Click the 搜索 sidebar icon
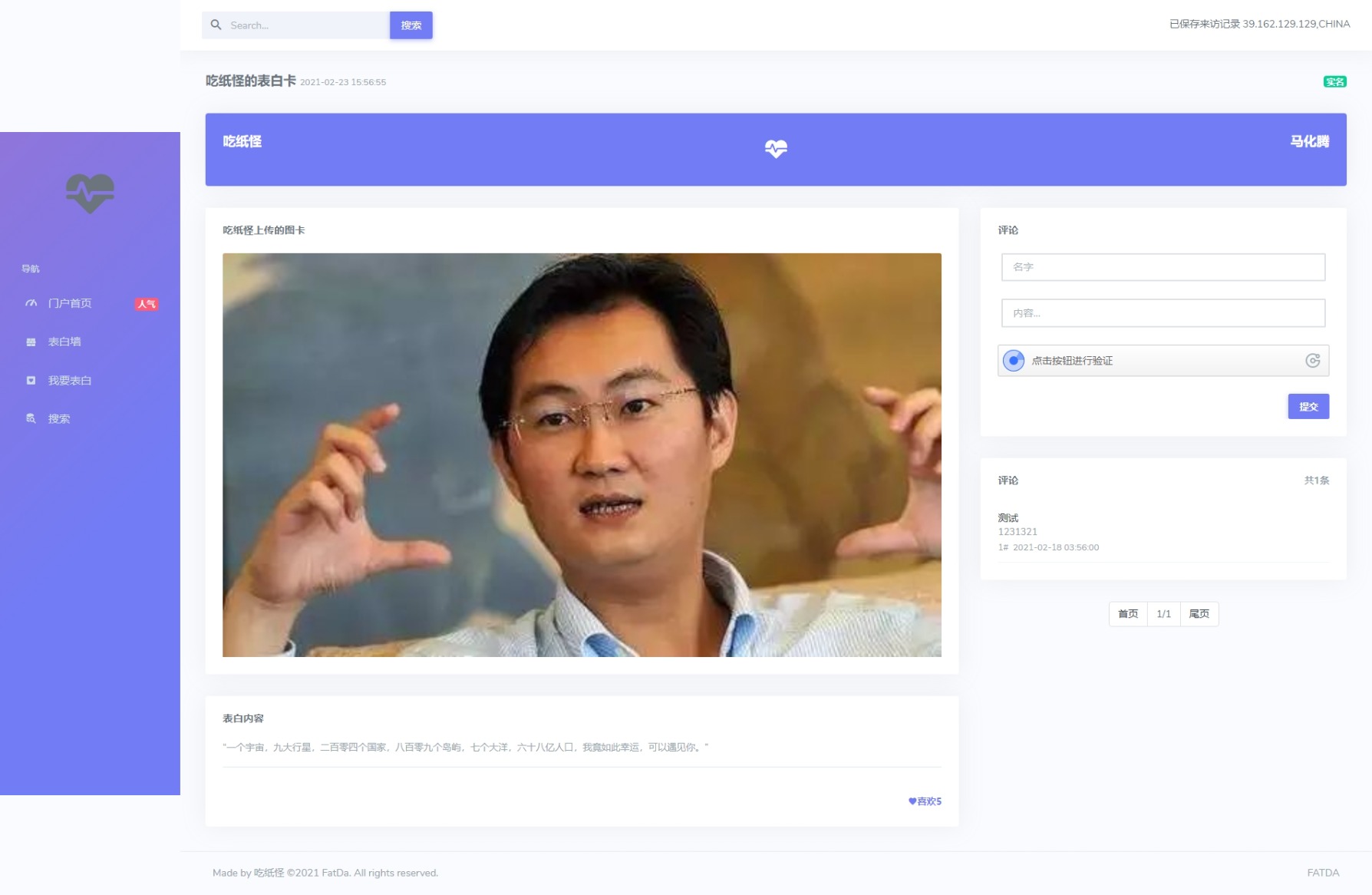This screenshot has width=1372, height=895. point(31,419)
